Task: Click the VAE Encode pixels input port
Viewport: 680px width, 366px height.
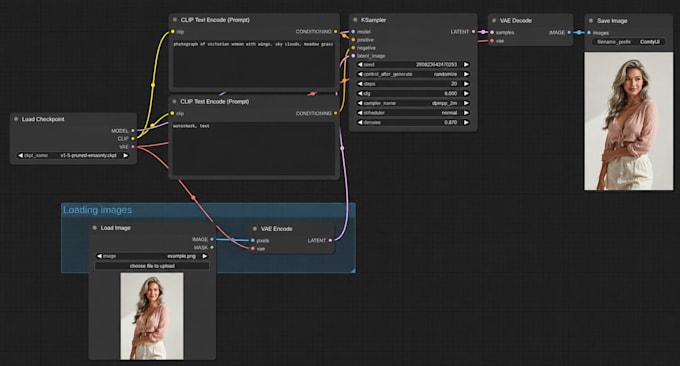Action: [x=253, y=240]
